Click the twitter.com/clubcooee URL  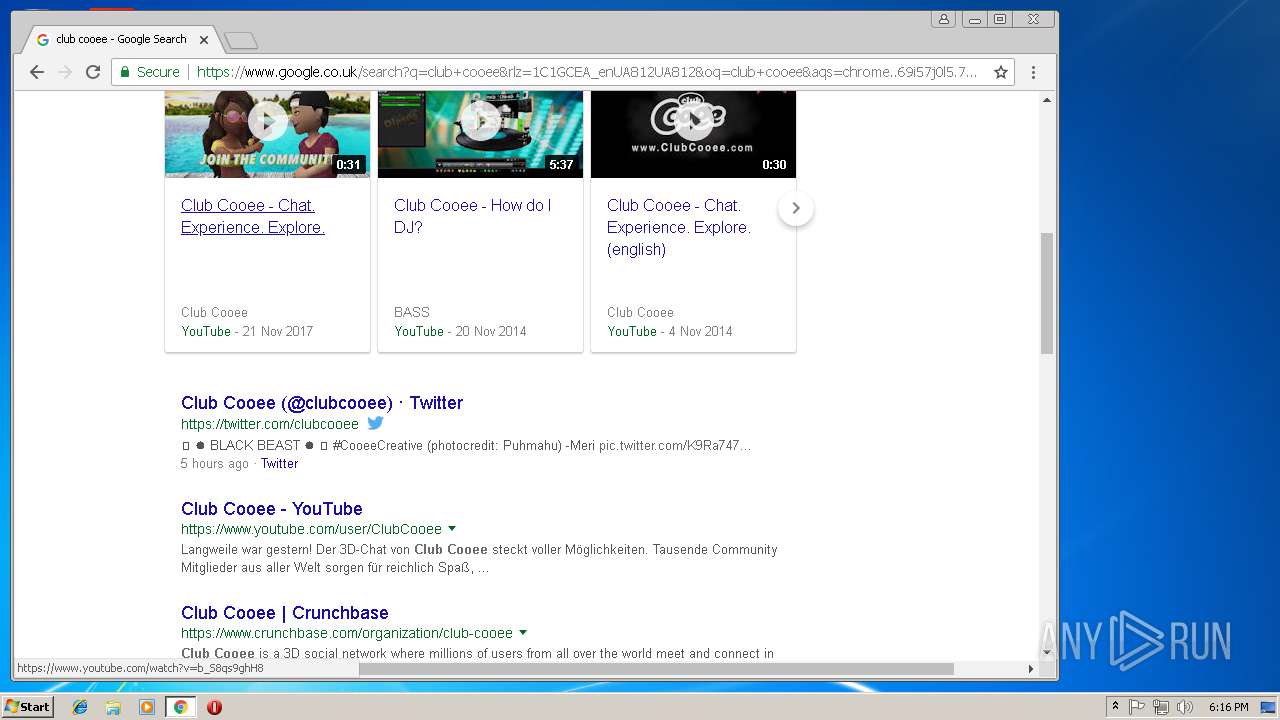(x=270, y=424)
